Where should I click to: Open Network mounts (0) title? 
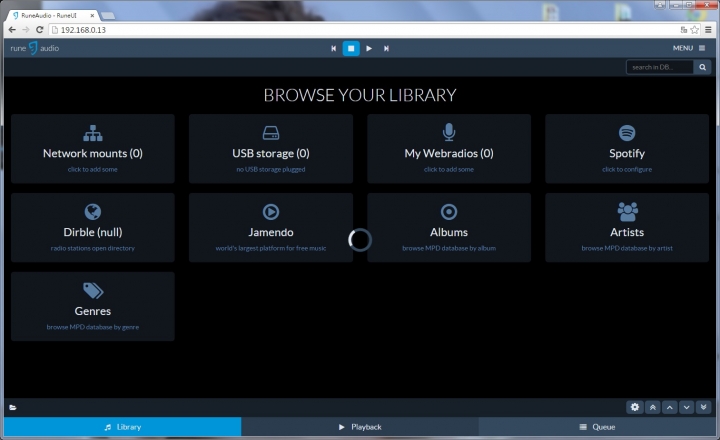[93, 153]
